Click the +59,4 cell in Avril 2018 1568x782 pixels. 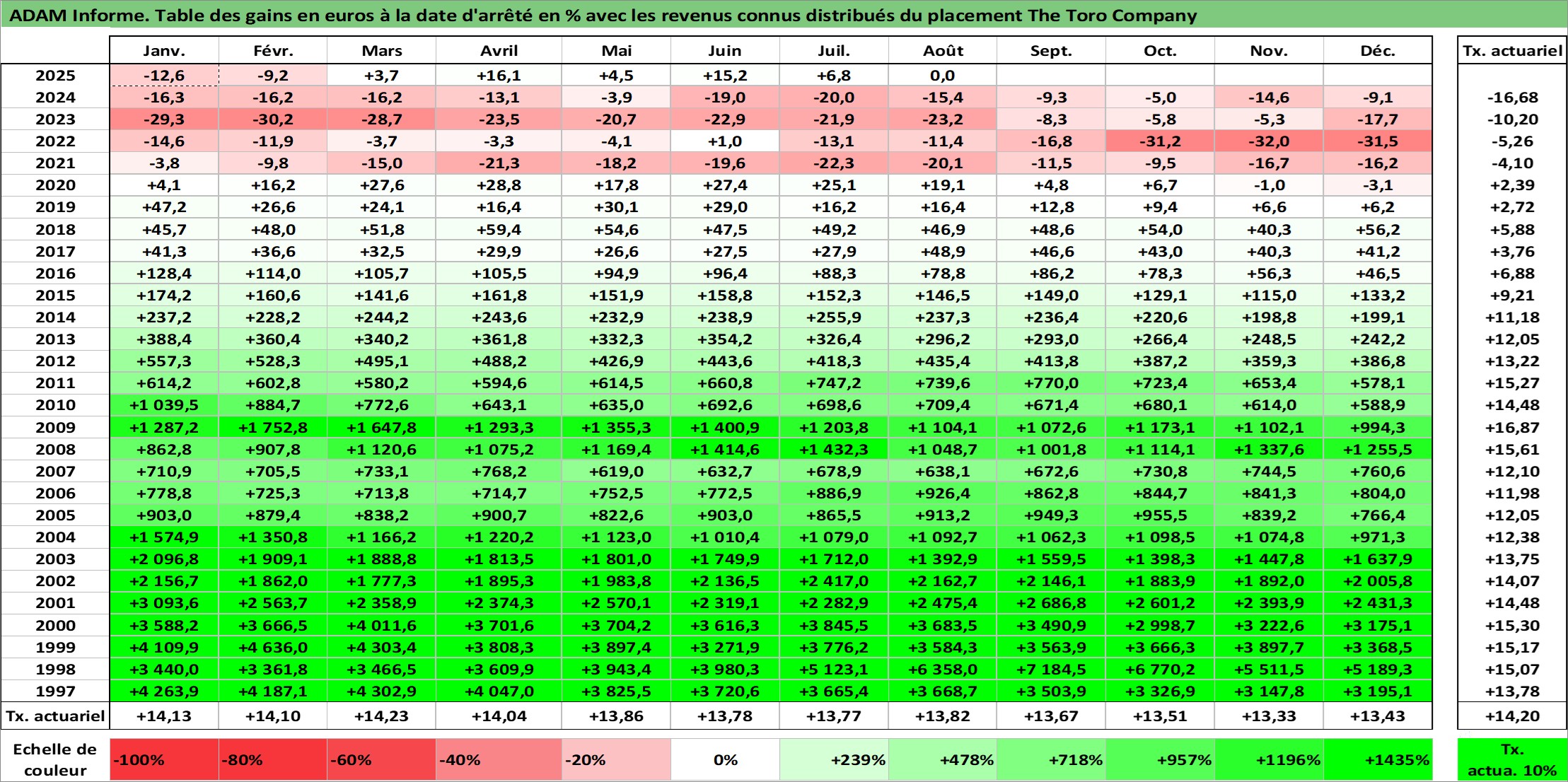point(499,229)
